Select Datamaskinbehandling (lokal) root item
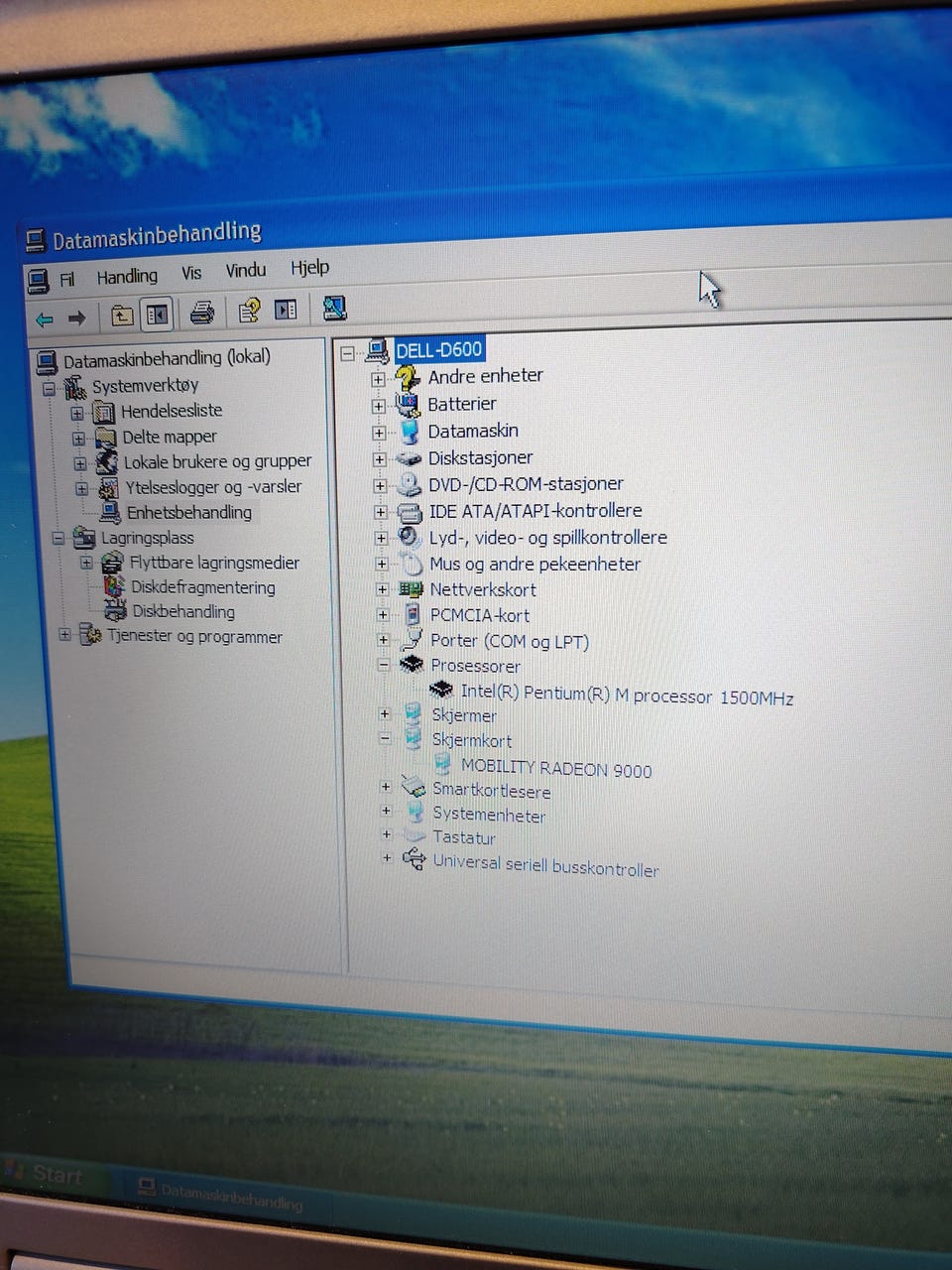The image size is (952, 1270). pyautogui.click(x=167, y=358)
